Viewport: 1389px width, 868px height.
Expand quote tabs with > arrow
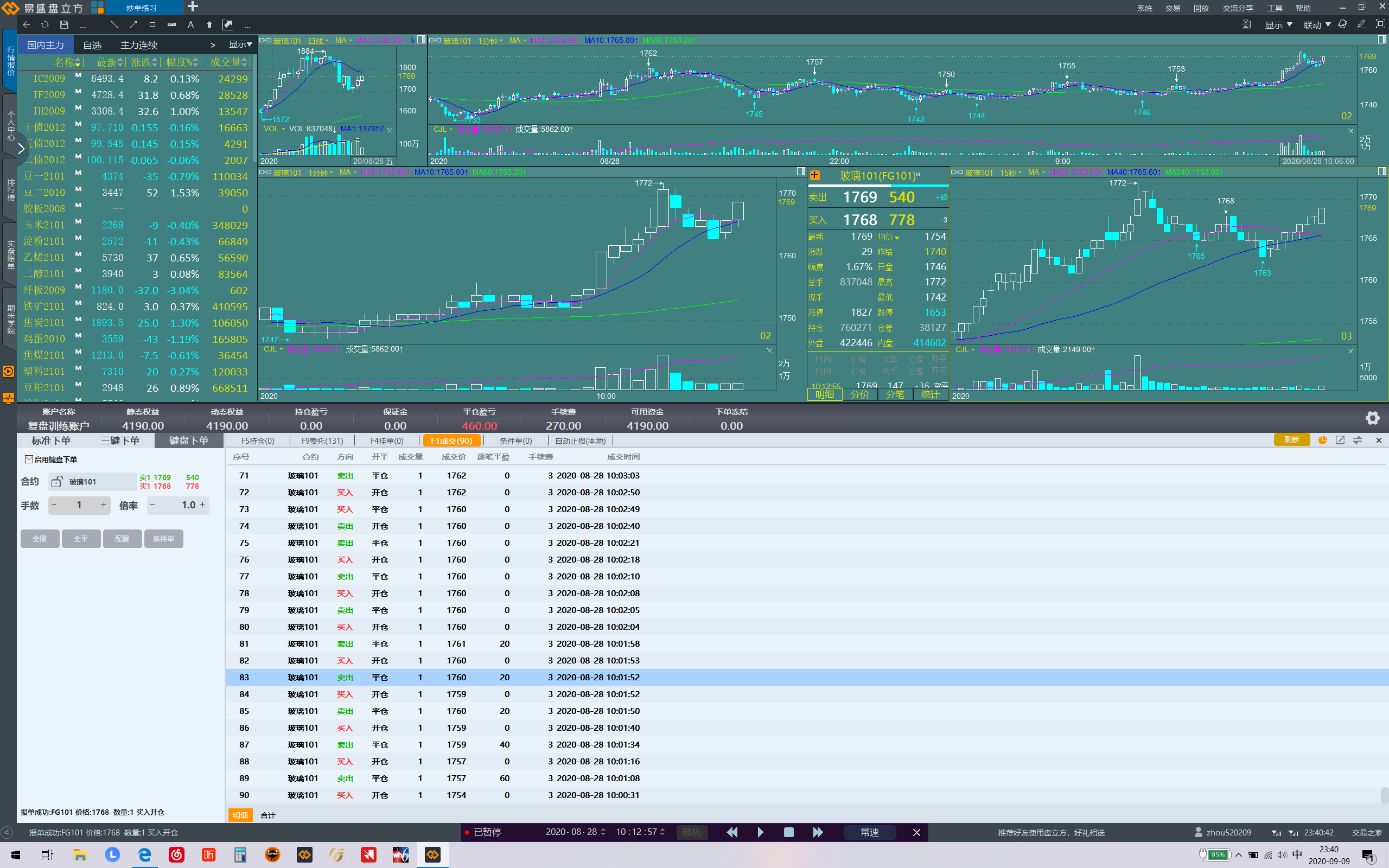click(213, 45)
